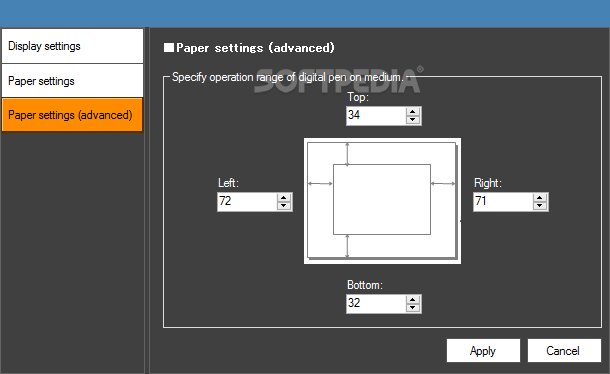
Task: Select Paper settings (advanced) tab
Action: tap(72, 115)
